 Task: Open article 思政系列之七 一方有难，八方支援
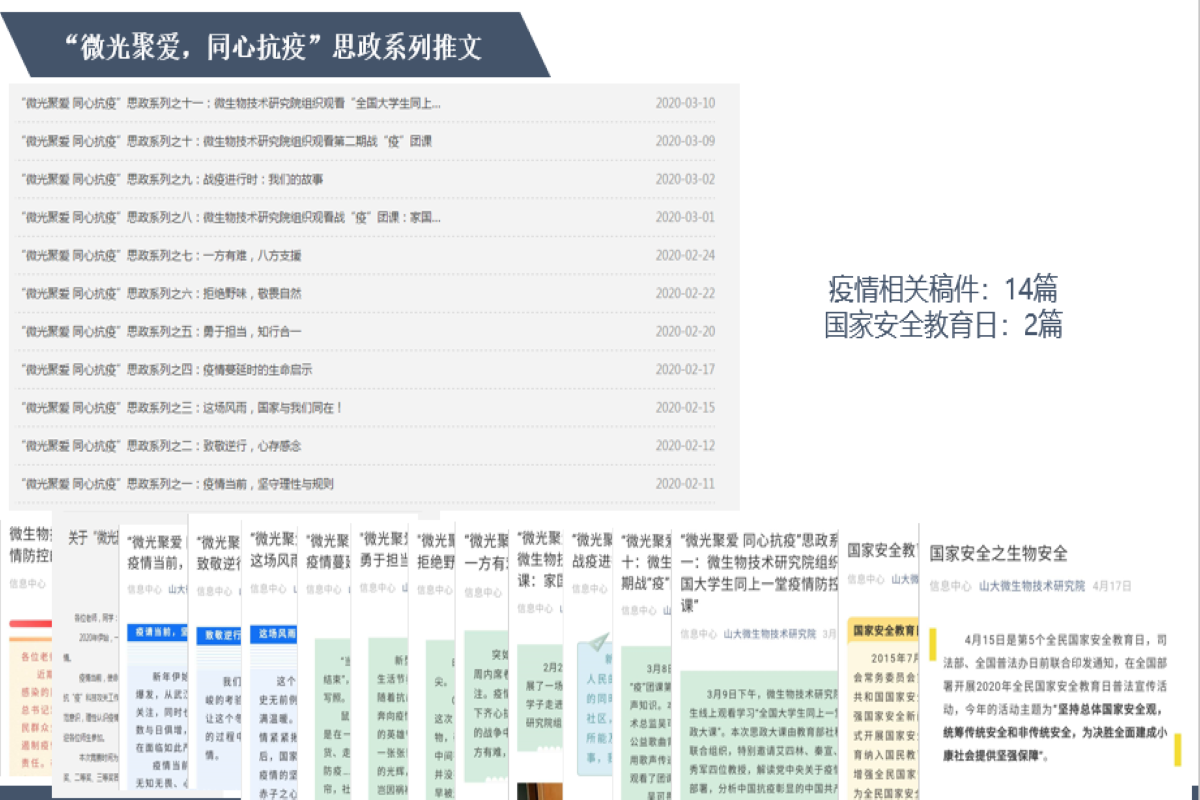pos(161,255)
